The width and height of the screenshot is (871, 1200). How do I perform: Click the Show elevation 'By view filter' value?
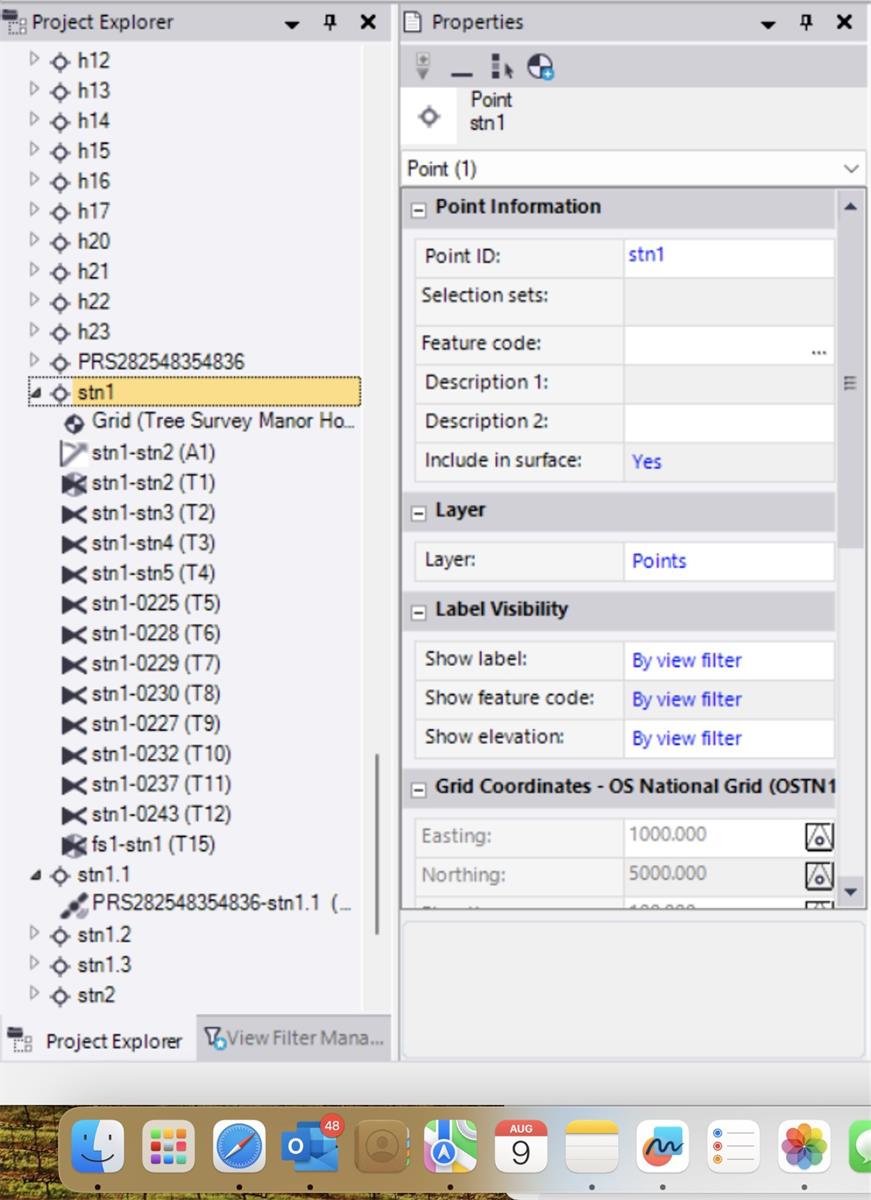coord(687,739)
